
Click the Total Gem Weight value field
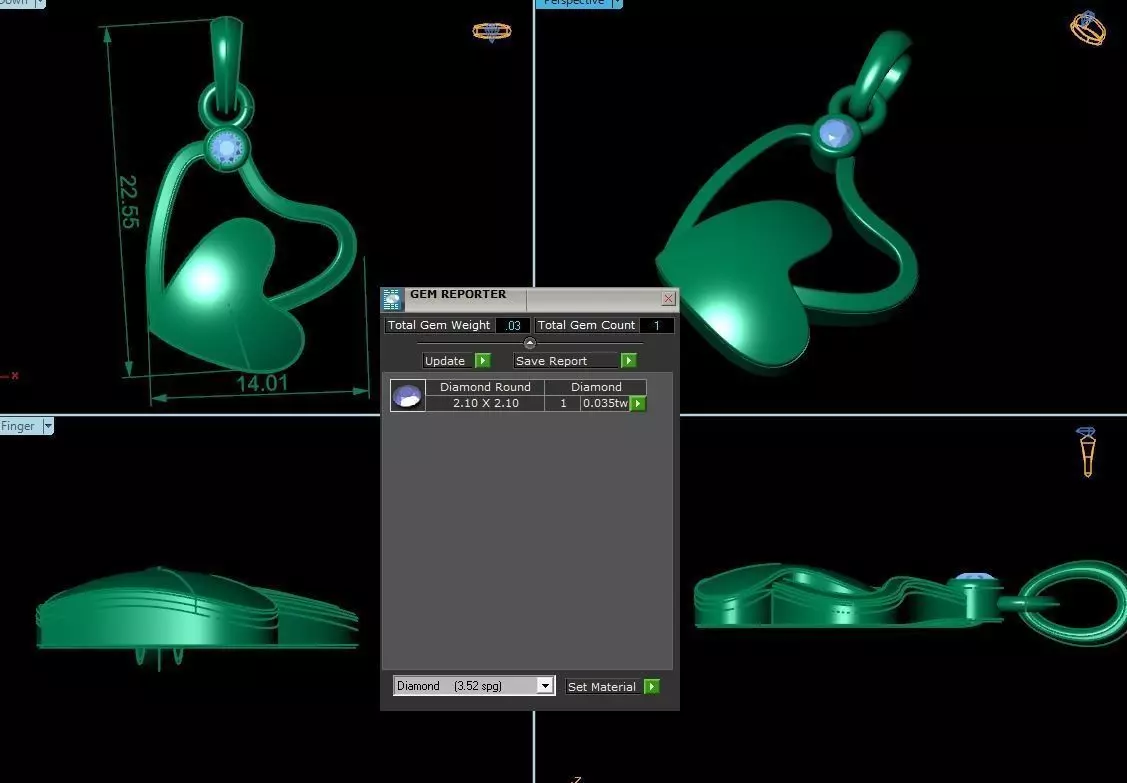point(513,326)
